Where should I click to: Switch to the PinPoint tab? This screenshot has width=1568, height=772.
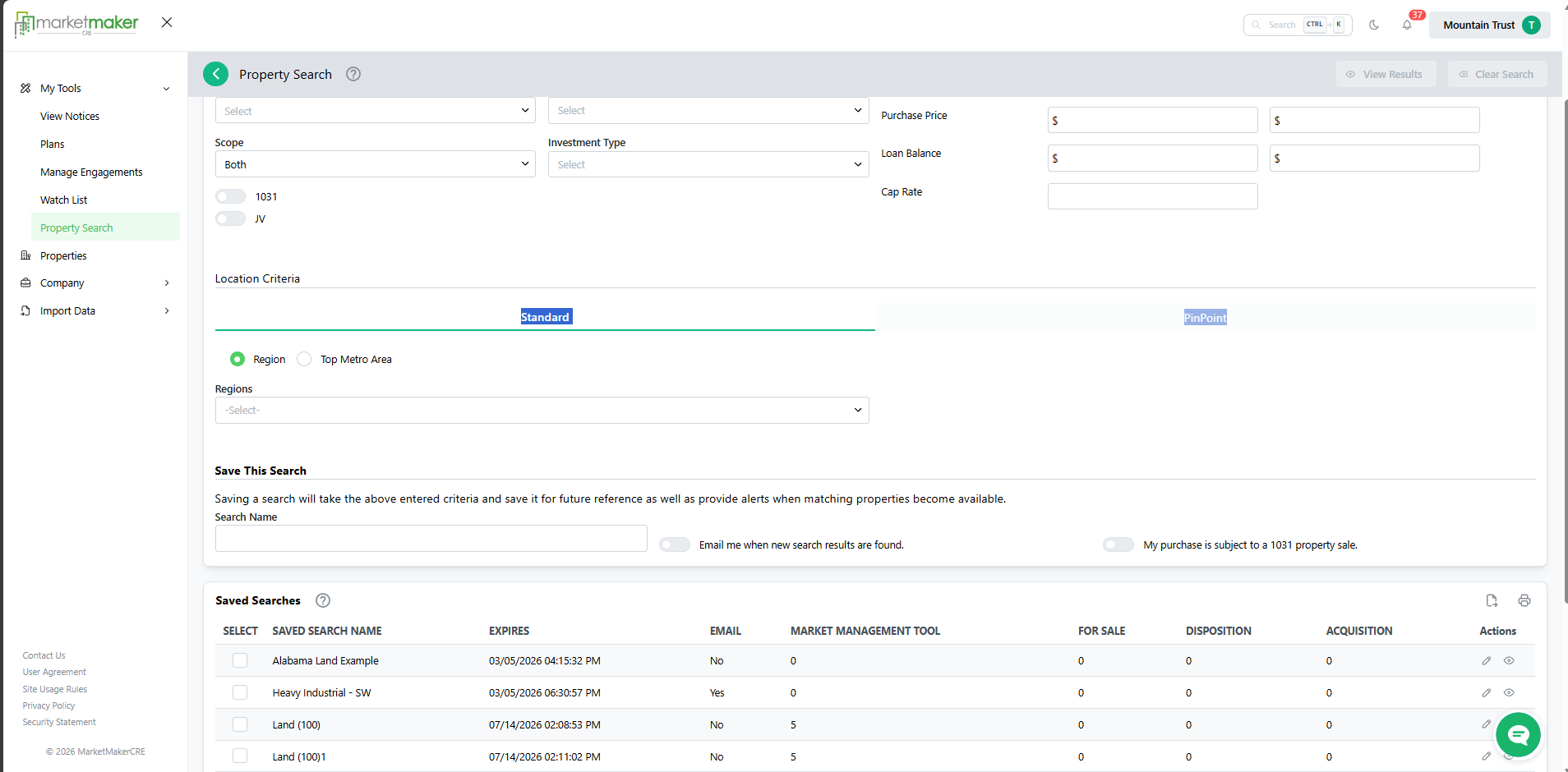[x=1205, y=318]
